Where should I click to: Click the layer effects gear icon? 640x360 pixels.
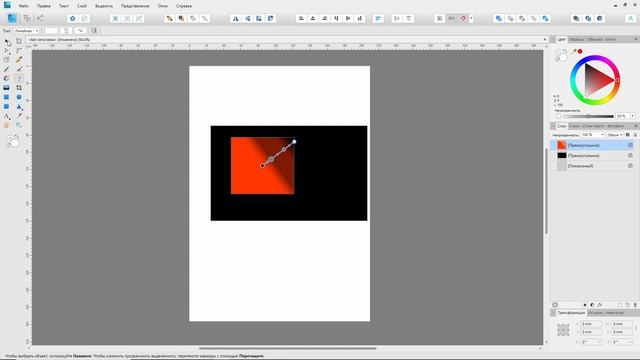pos(628,135)
